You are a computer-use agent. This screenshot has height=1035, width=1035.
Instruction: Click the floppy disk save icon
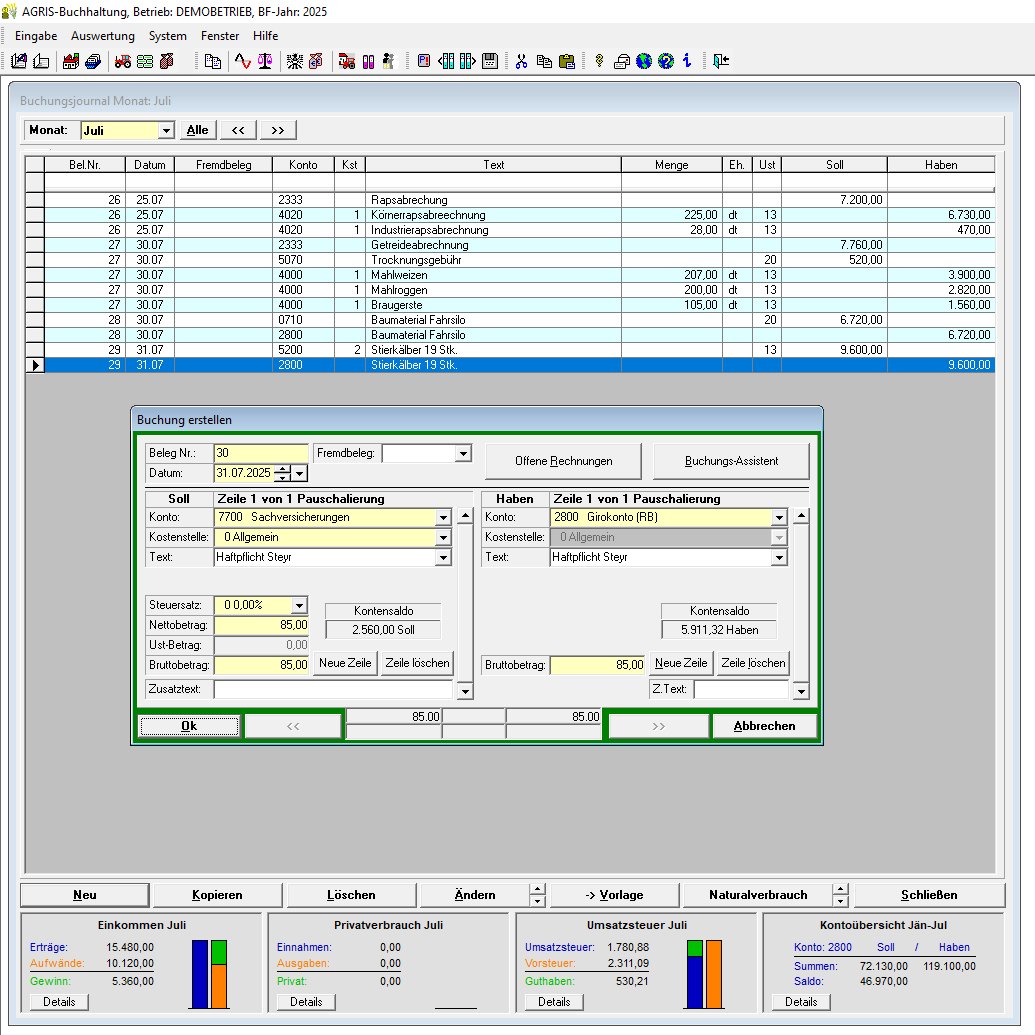490,61
